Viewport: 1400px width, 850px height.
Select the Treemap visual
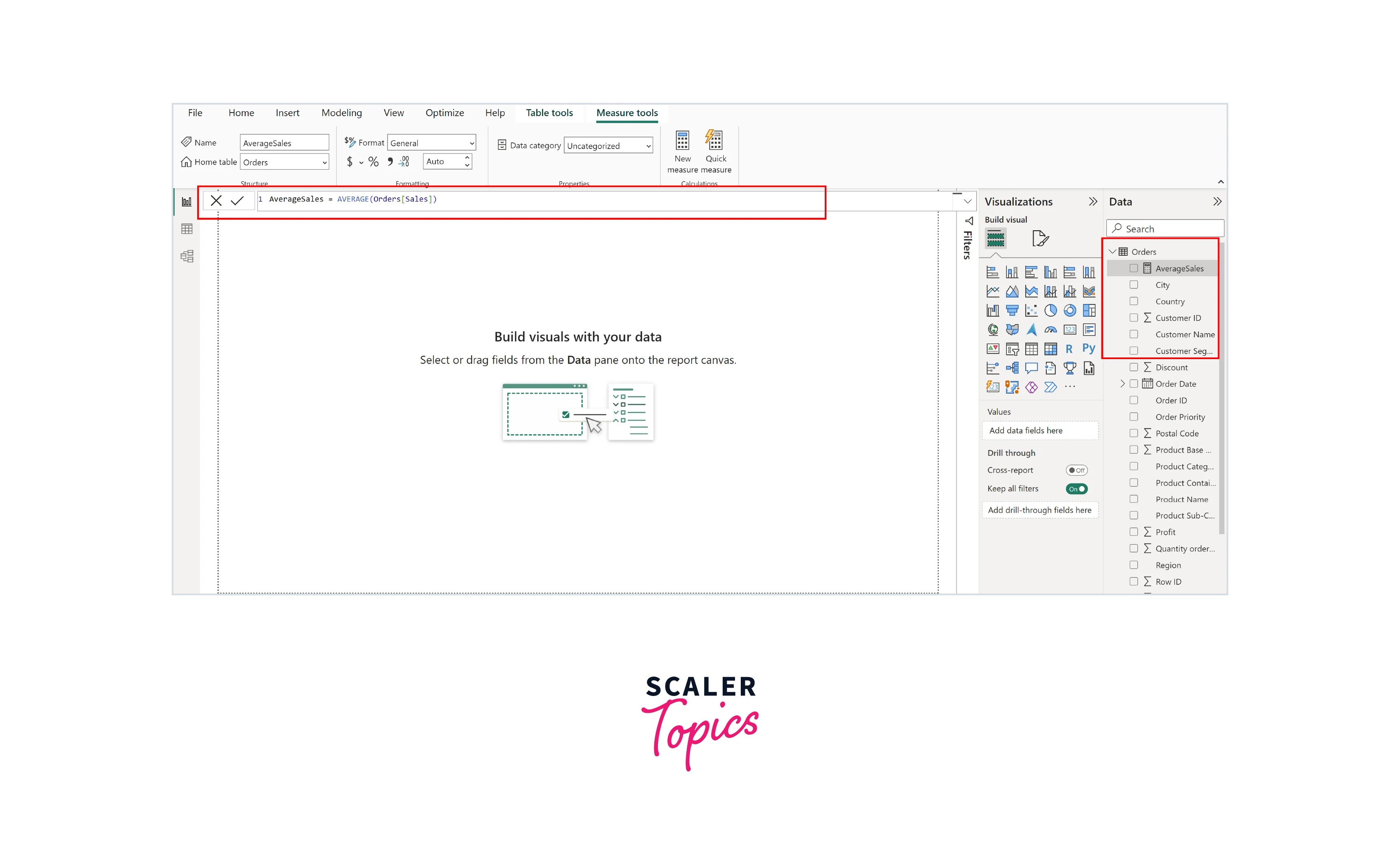point(1090,310)
